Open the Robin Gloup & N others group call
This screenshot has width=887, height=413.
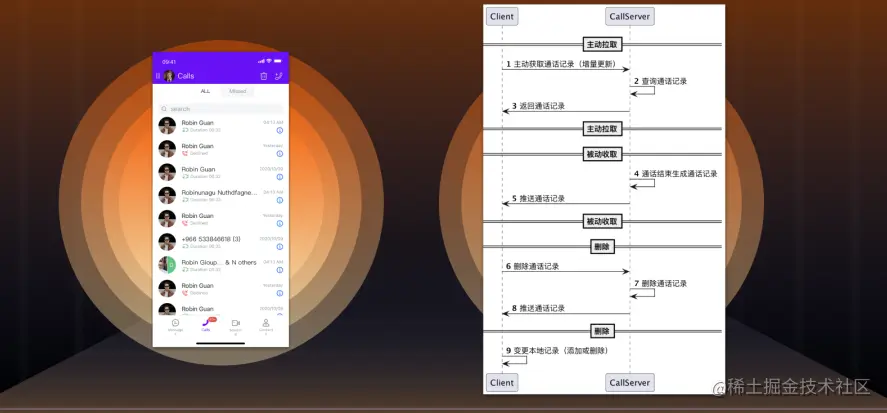221,265
